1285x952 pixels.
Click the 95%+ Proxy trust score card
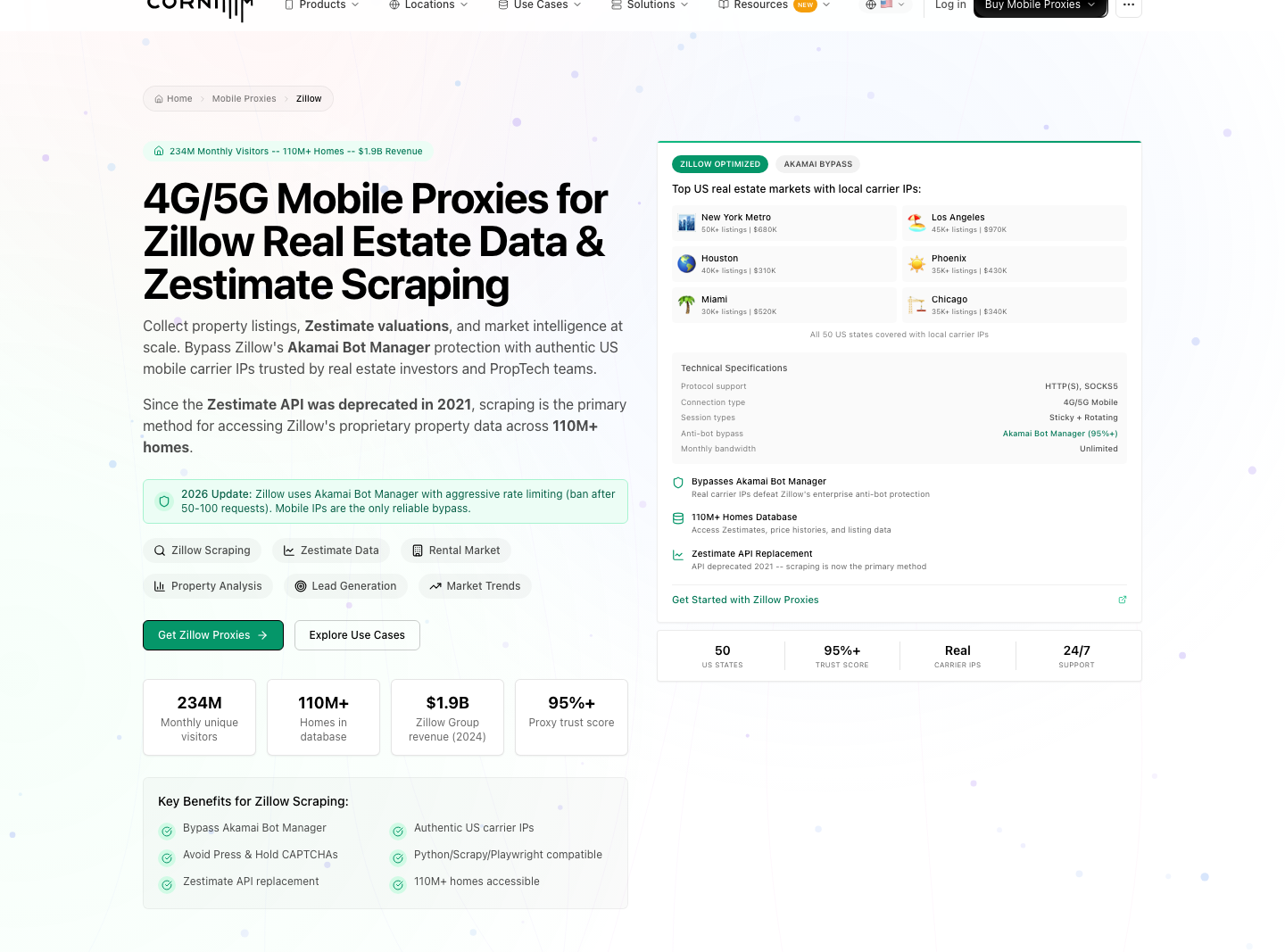(x=571, y=717)
